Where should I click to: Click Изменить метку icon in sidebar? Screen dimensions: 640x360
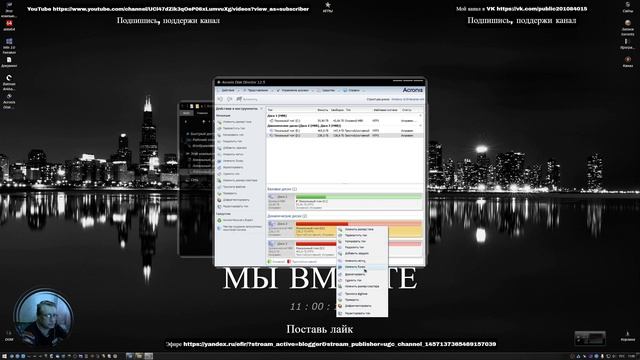[219, 154]
